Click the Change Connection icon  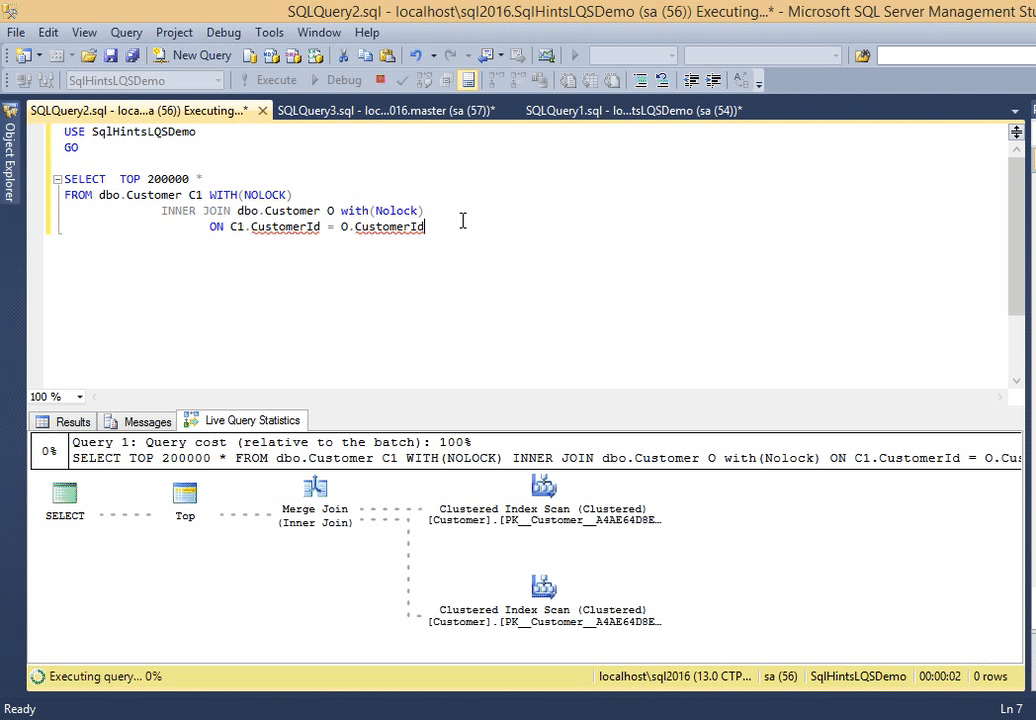(46, 81)
